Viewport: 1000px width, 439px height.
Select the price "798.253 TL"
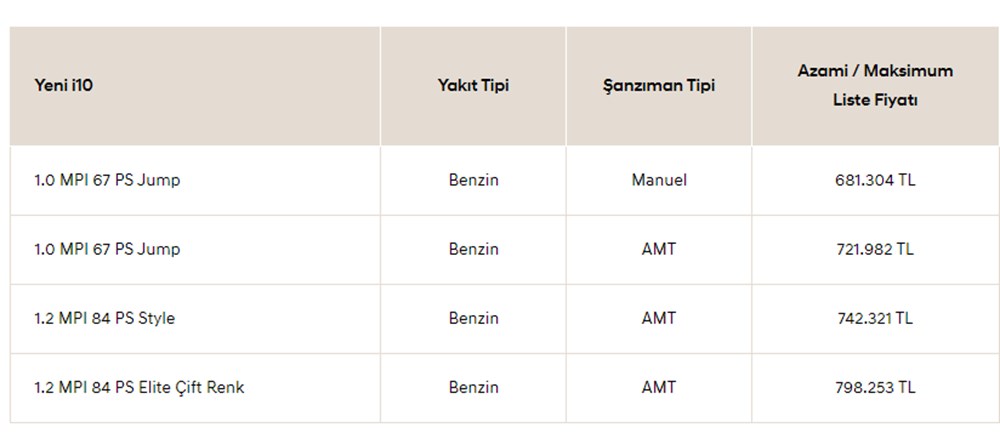874,387
